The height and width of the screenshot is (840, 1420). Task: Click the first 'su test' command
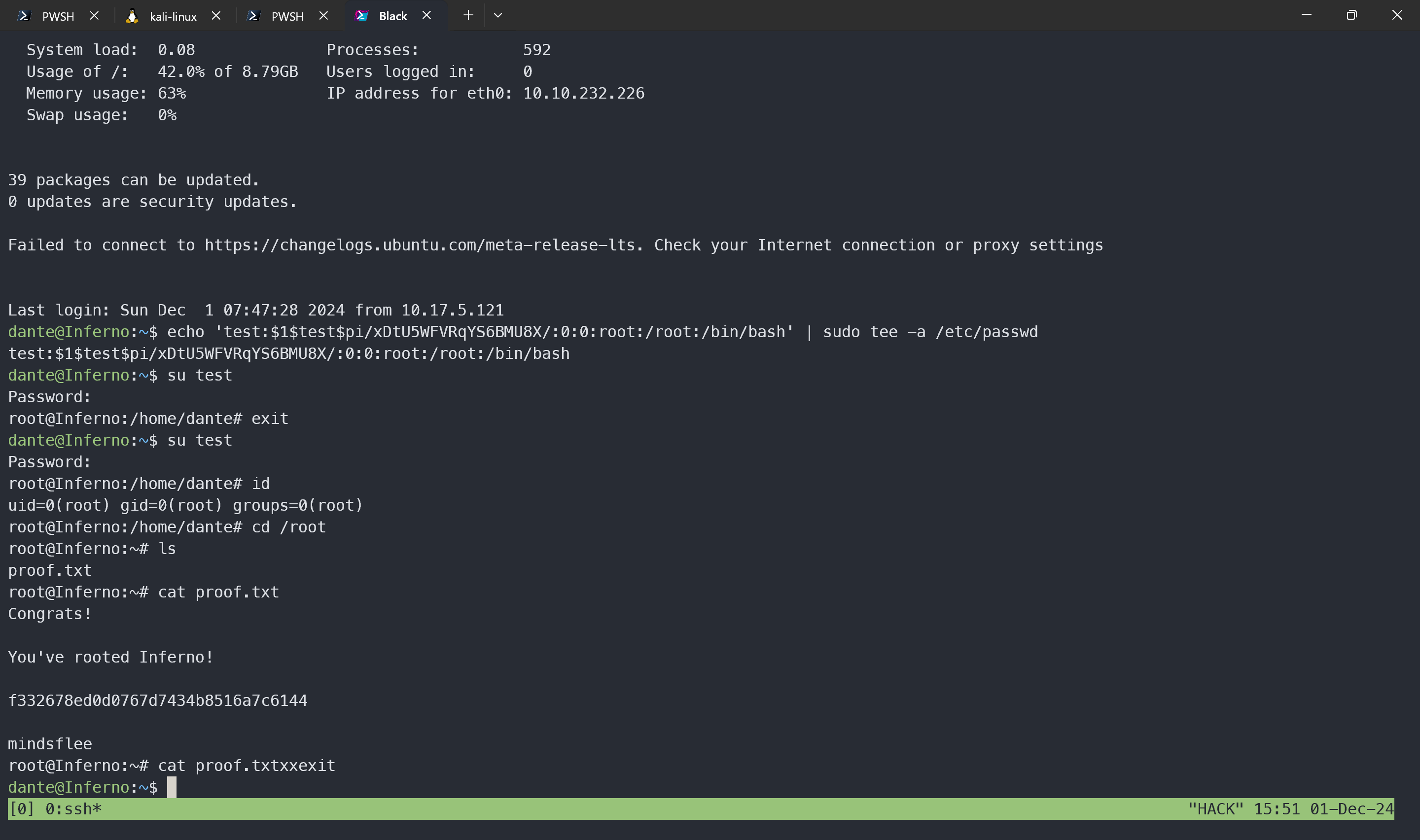point(199,375)
